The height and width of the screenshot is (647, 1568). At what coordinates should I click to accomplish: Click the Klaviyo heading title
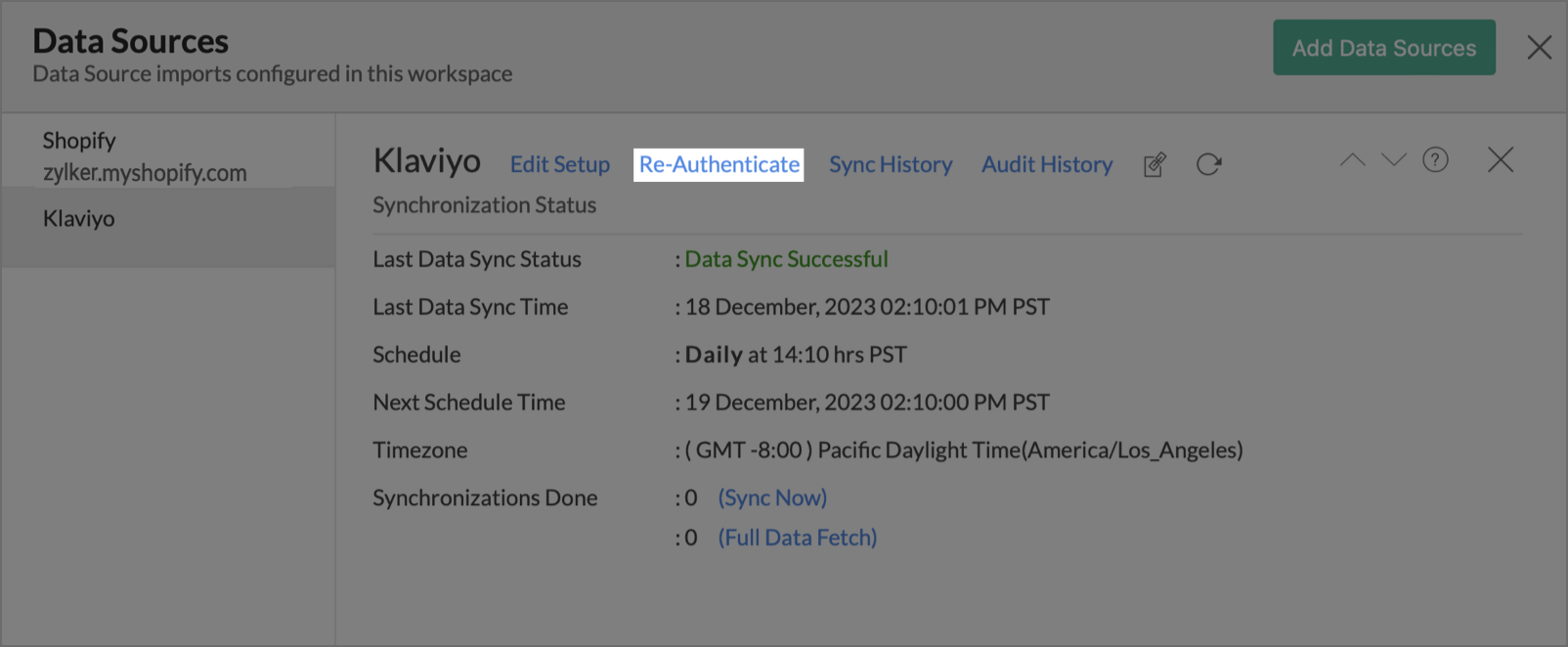pyautogui.click(x=427, y=161)
